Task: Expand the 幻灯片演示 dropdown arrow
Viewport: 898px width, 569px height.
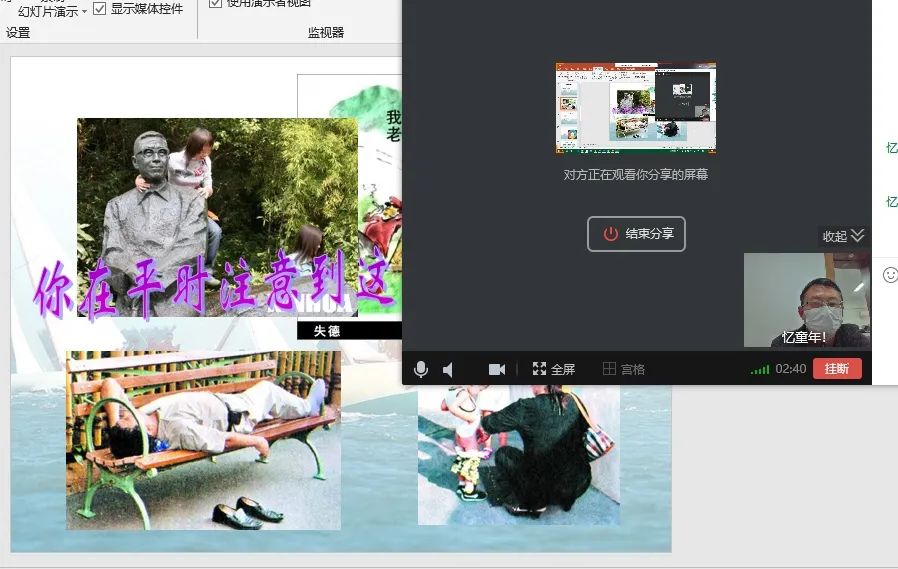Action: [84, 12]
